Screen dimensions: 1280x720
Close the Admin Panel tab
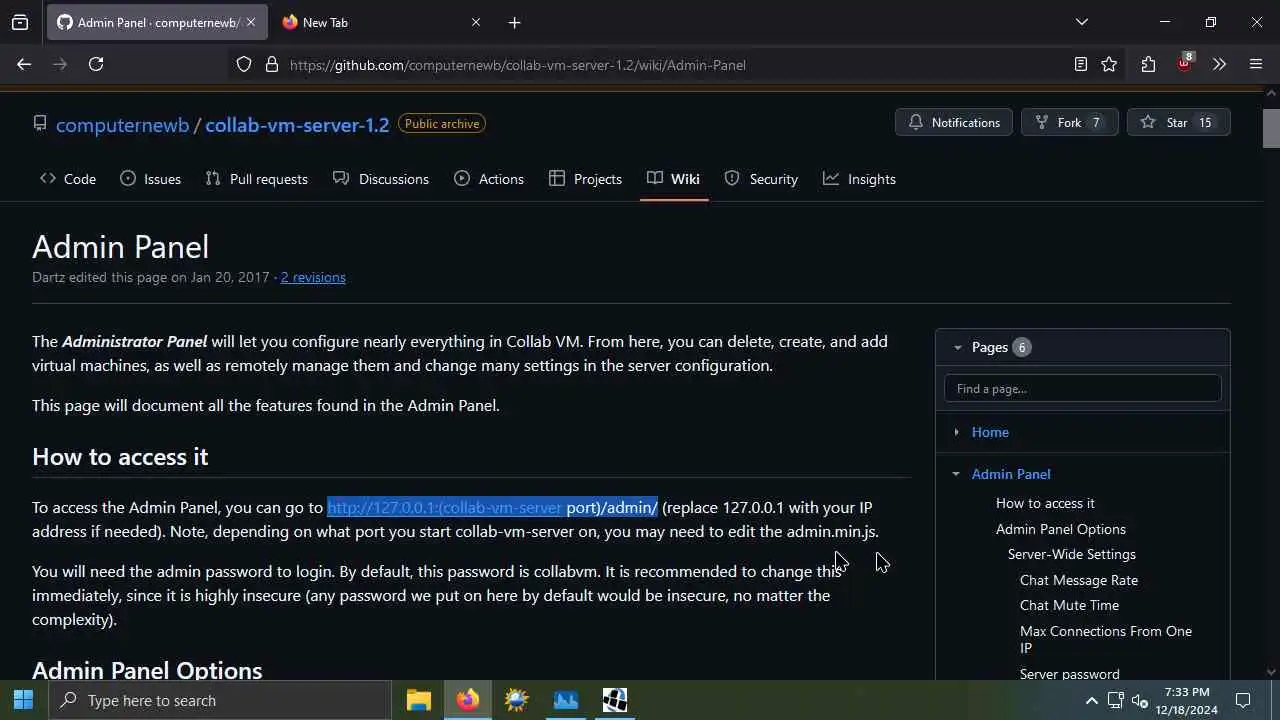[x=251, y=22]
